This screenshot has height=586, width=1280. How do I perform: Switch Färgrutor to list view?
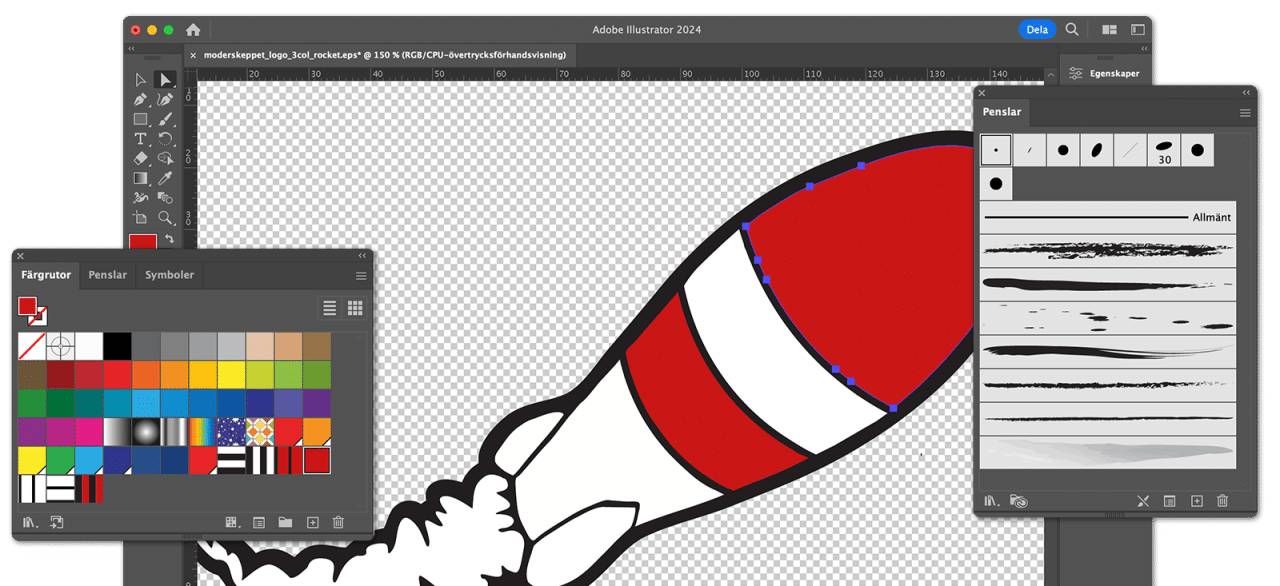click(329, 308)
